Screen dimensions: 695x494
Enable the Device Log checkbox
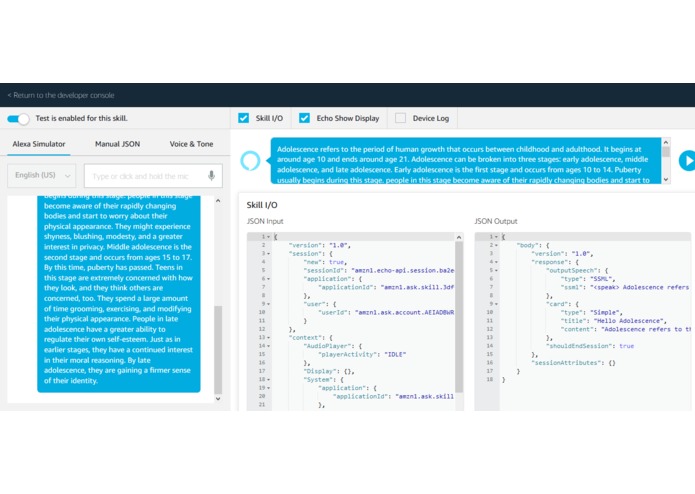point(400,118)
